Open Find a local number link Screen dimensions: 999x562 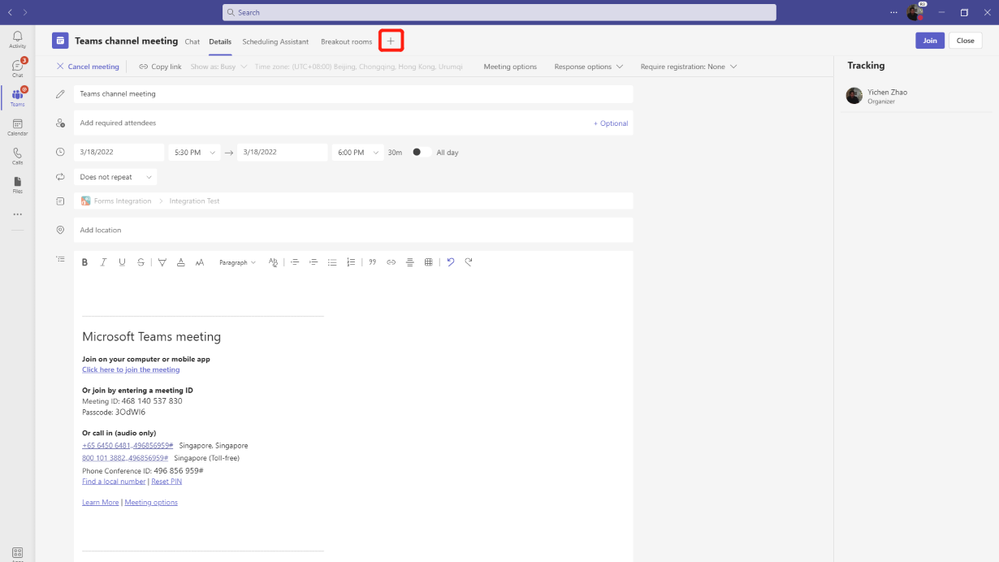(x=113, y=481)
